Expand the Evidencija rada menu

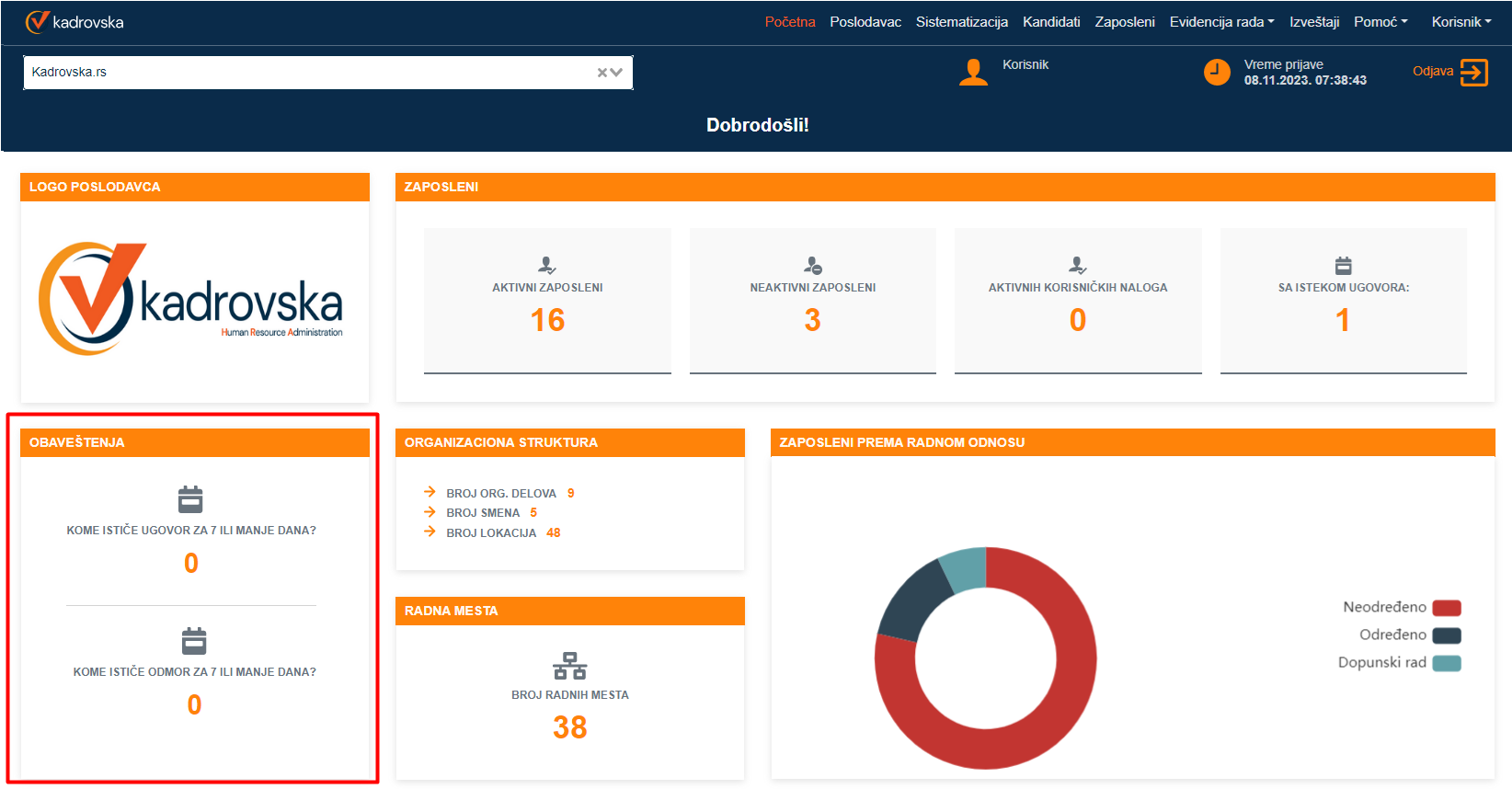tap(1221, 22)
